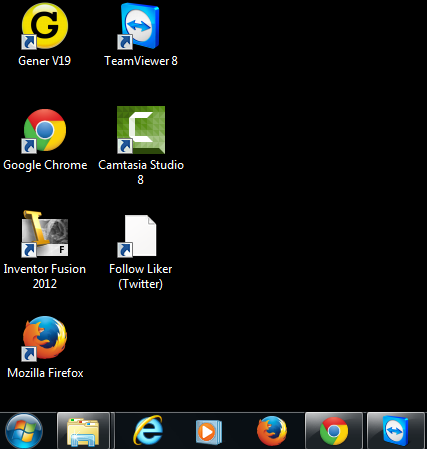Launch Internet Explorer from the taskbar
Screen dimensions: 427x449
click(x=148, y=431)
